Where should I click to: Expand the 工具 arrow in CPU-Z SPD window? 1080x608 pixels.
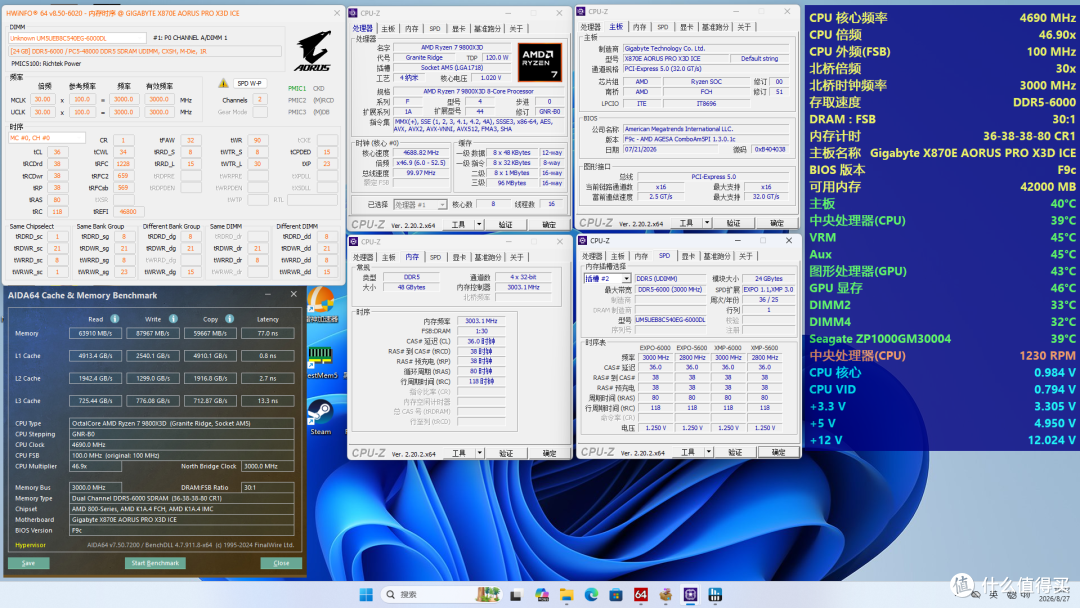[x=708, y=452]
